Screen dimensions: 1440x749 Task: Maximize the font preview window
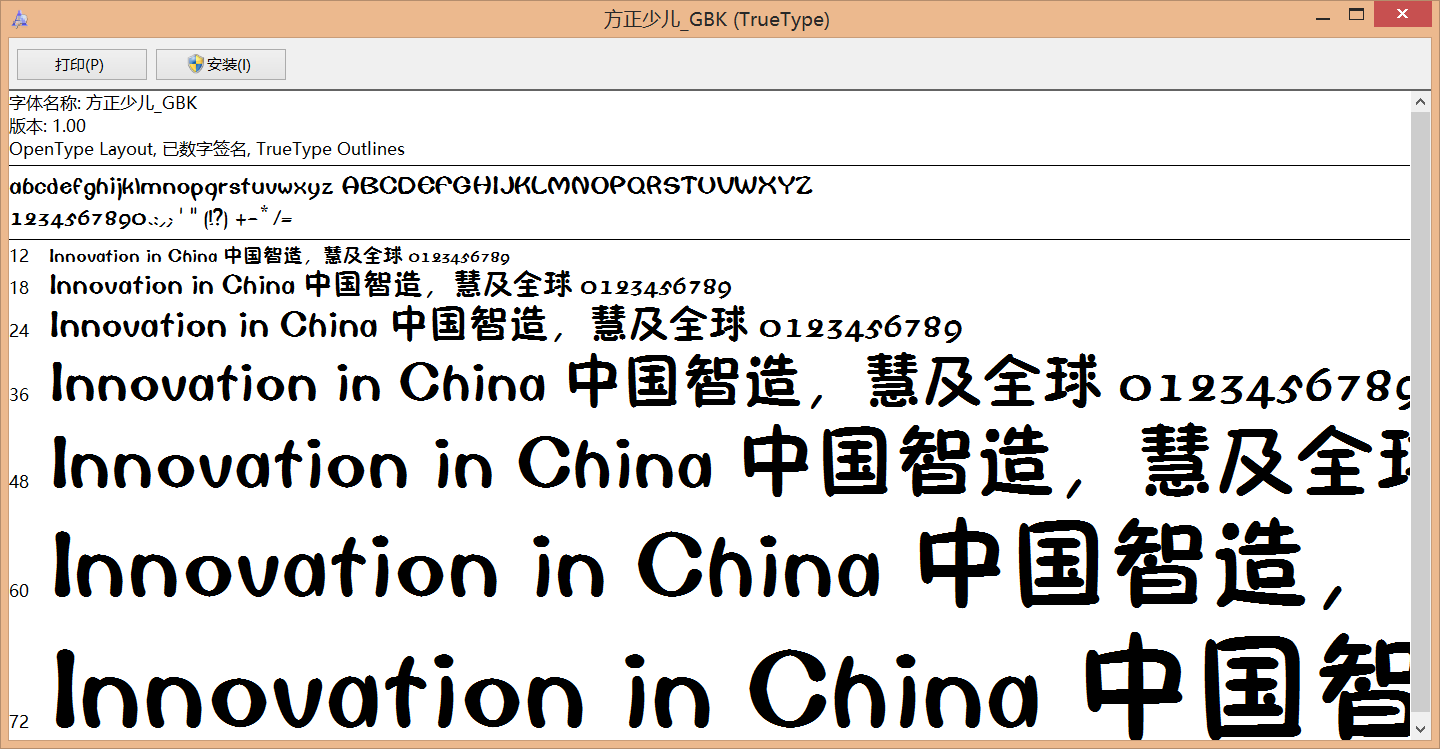tap(1356, 14)
